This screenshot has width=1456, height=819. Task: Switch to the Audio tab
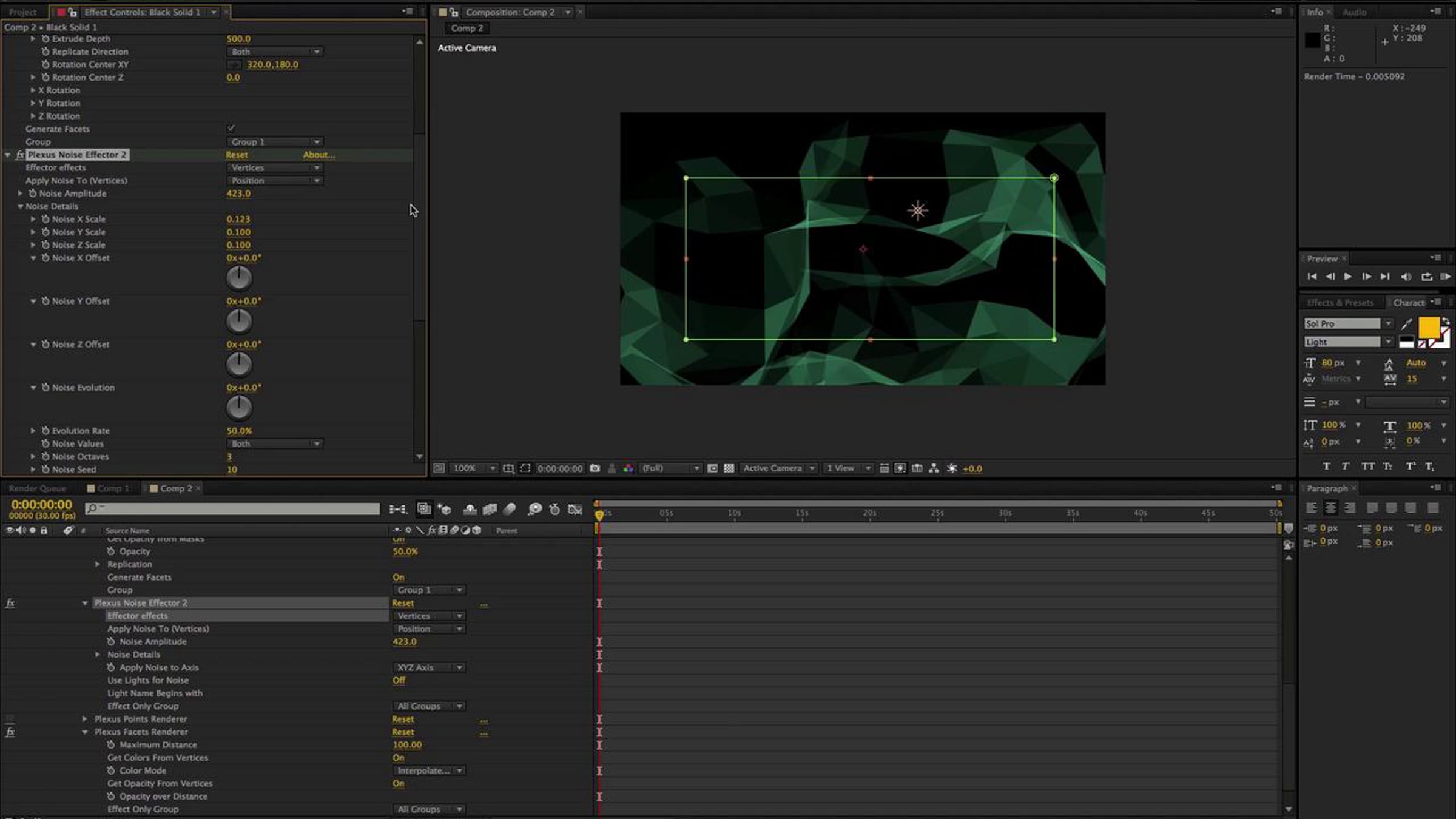1354,12
